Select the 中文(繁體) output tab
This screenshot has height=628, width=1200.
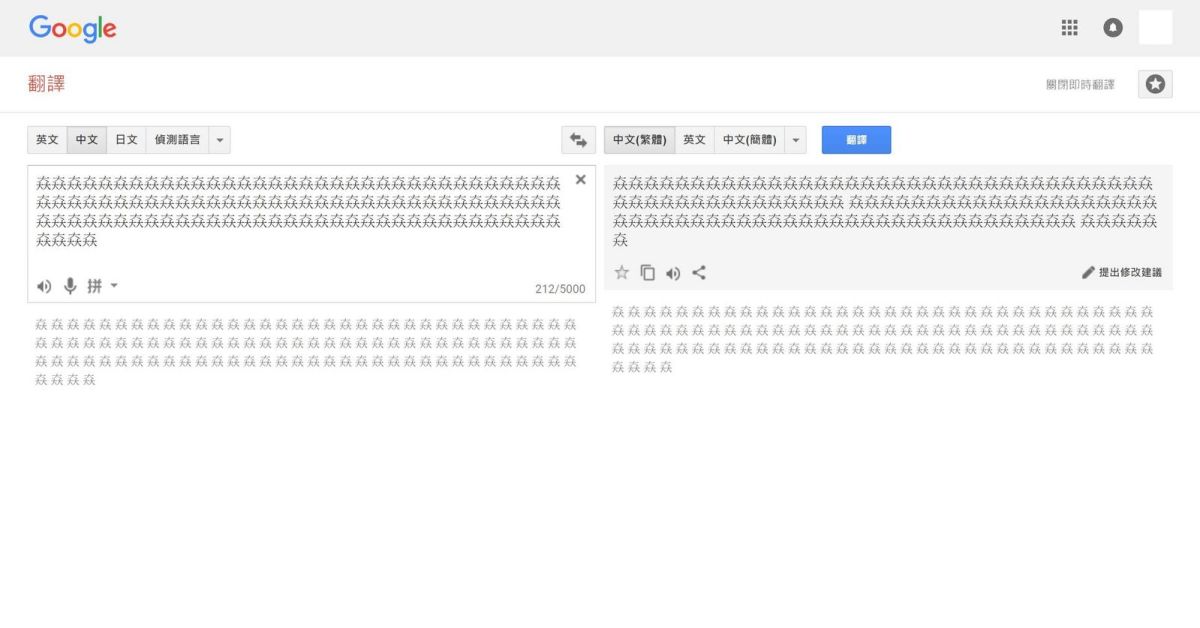(x=638, y=139)
